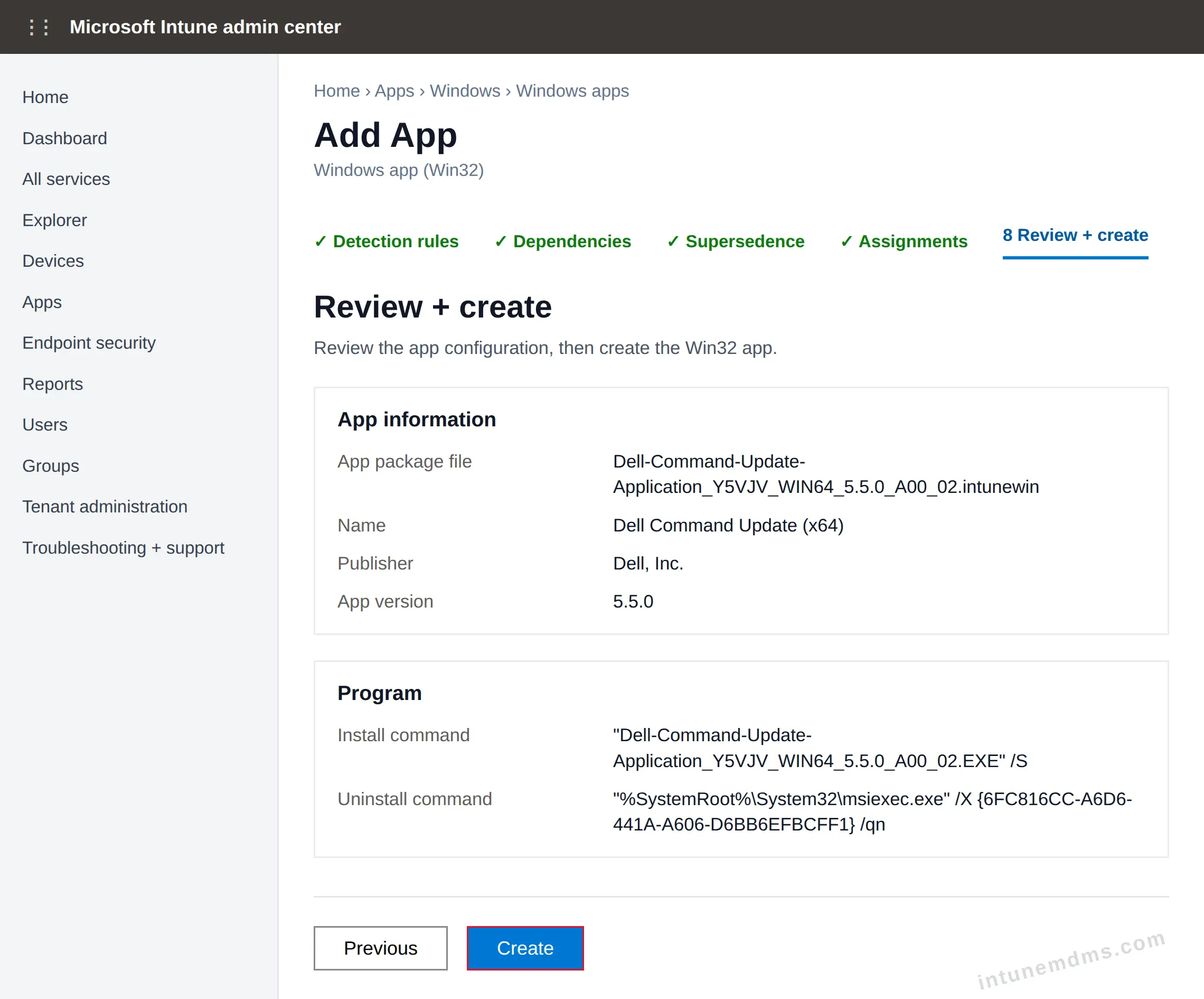Switch to Dependencies step tab
The height and width of the screenshot is (999, 1204).
[x=562, y=241]
